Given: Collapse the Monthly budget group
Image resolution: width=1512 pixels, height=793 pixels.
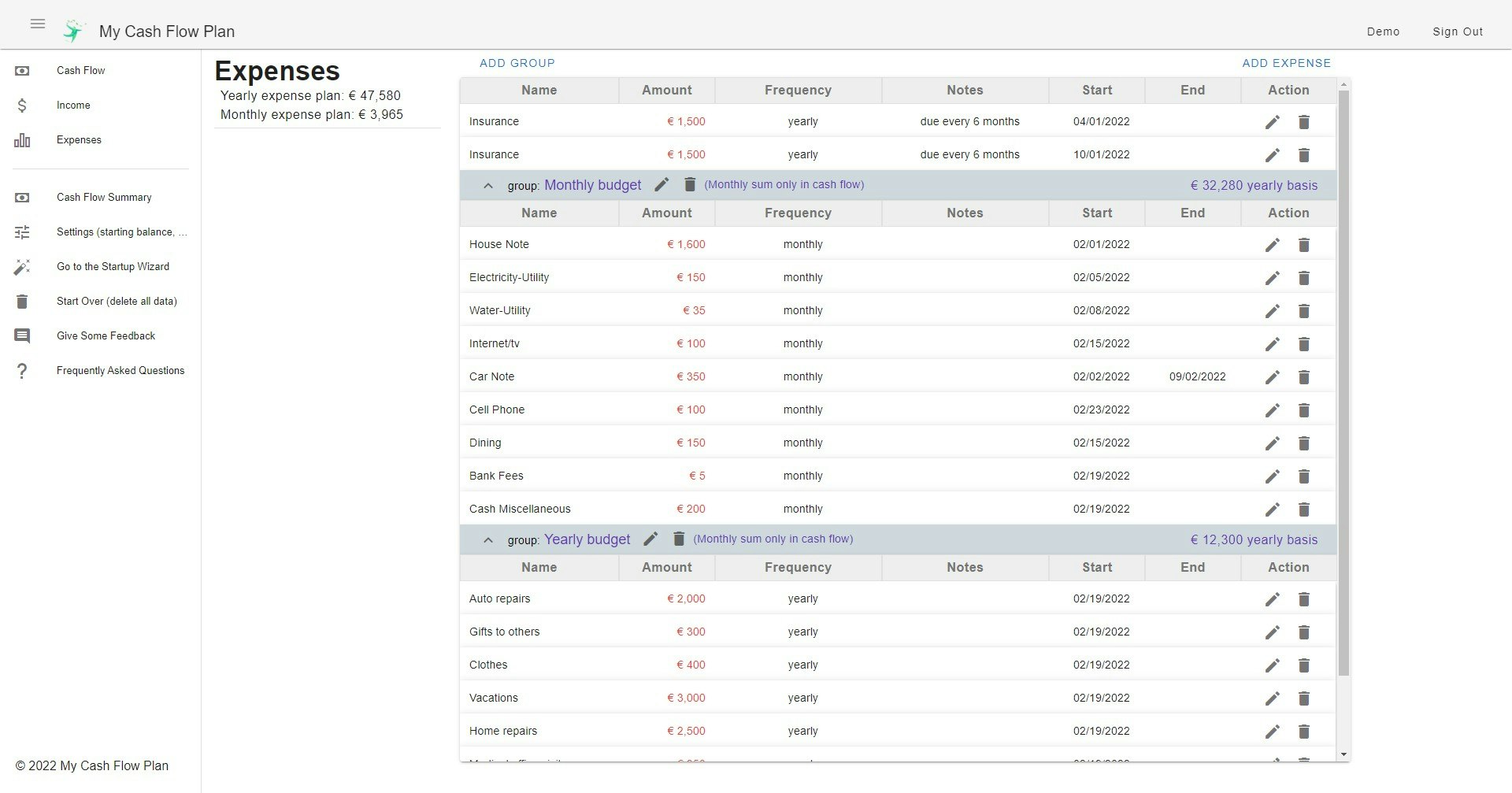Looking at the screenshot, I should (x=488, y=185).
